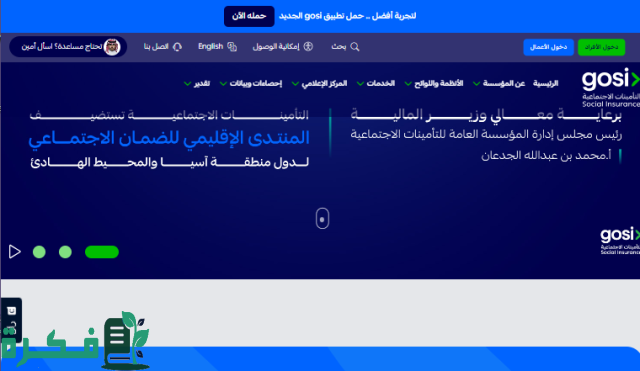
Task: Open المركز الإعلامي menu item
Action: 324,83
